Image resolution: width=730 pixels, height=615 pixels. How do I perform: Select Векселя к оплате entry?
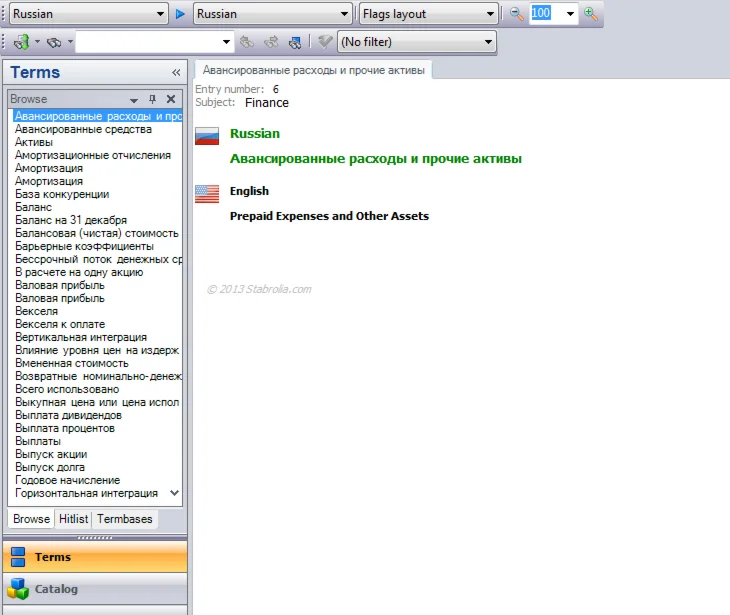coord(60,324)
